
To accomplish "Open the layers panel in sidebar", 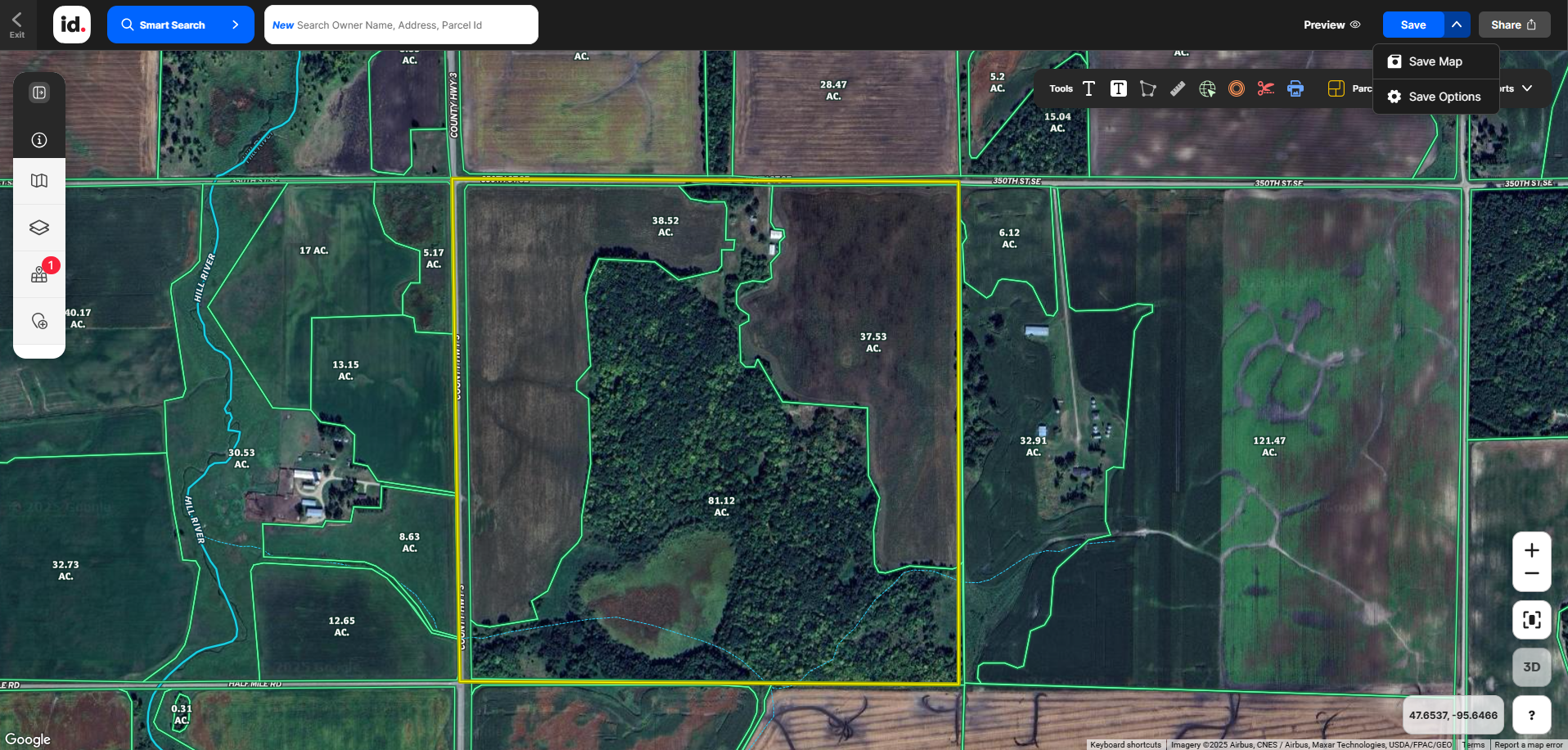I will point(39,228).
